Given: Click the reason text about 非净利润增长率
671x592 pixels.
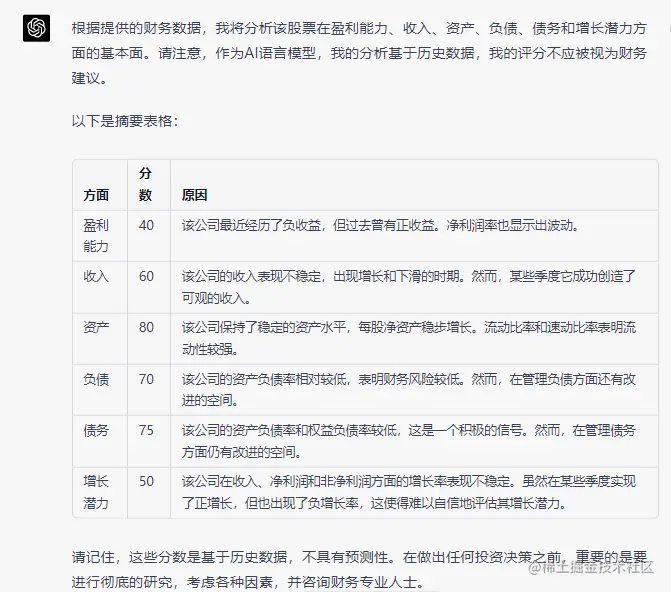Looking at the screenshot, I should point(409,492).
